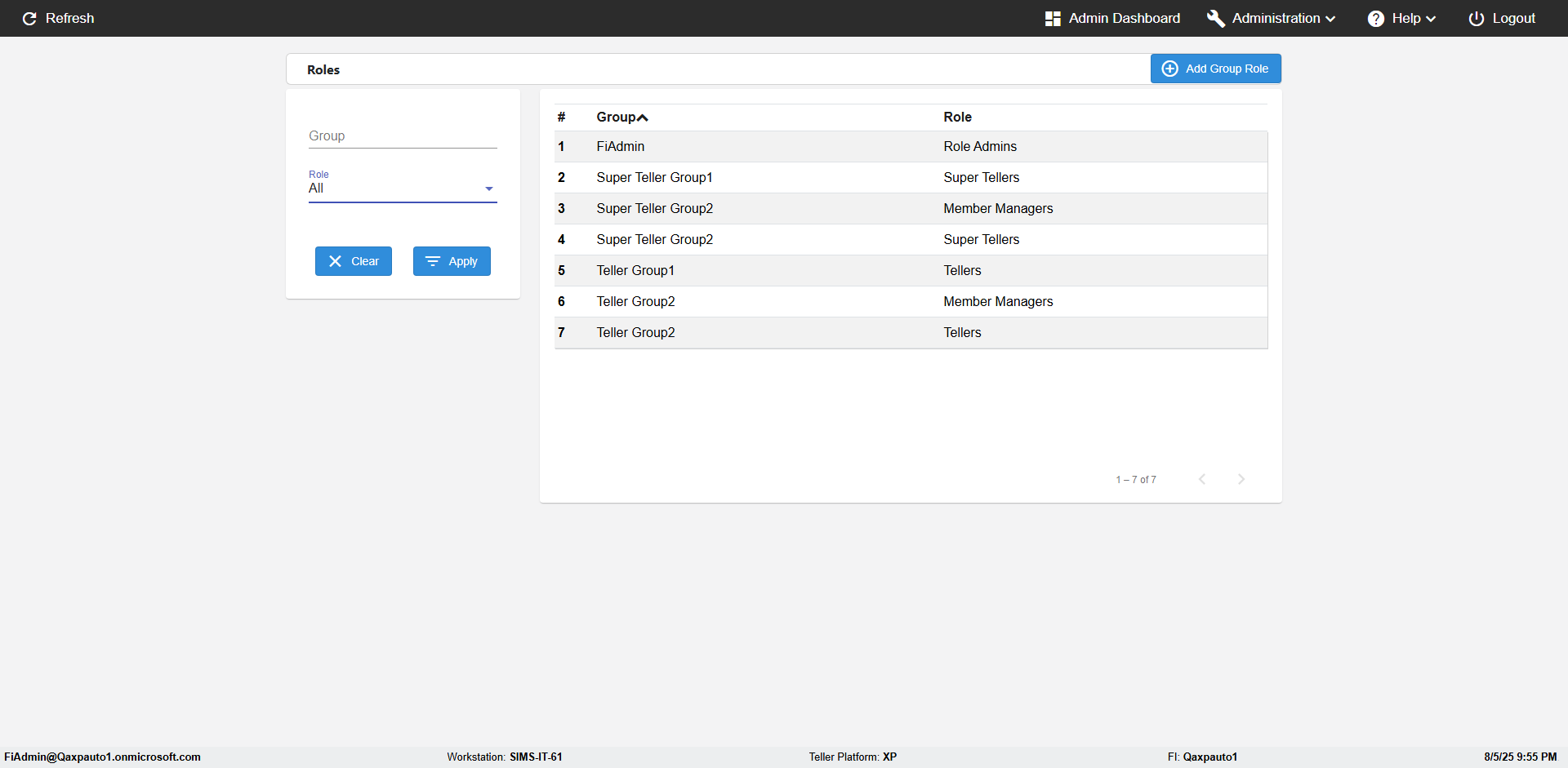Image resolution: width=1568 pixels, height=768 pixels.
Task: Click the Apply filter button
Action: click(452, 261)
